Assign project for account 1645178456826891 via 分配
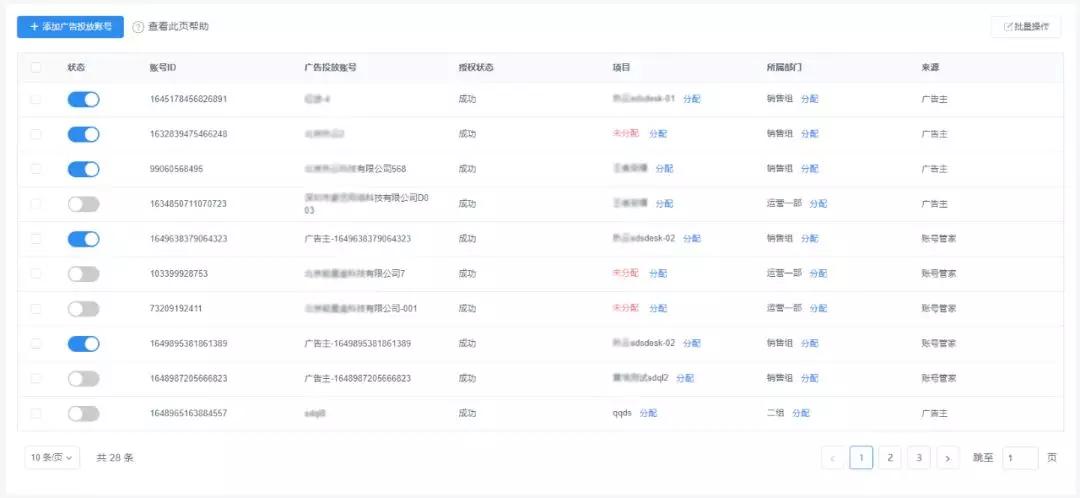Viewport: 1080px width, 498px height. (x=692, y=99)
